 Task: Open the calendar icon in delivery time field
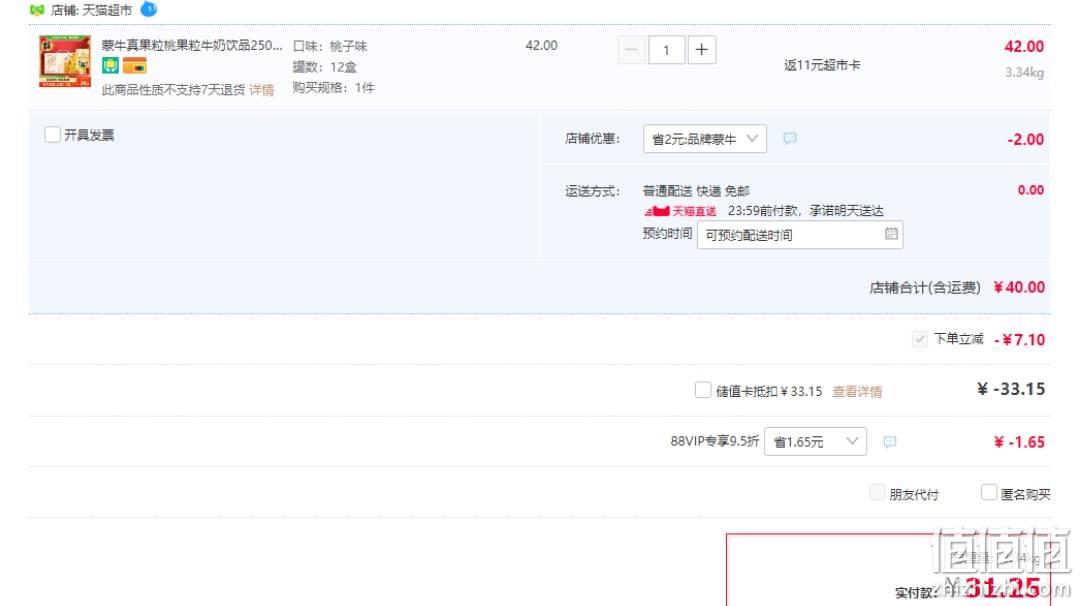pos(891,234)
